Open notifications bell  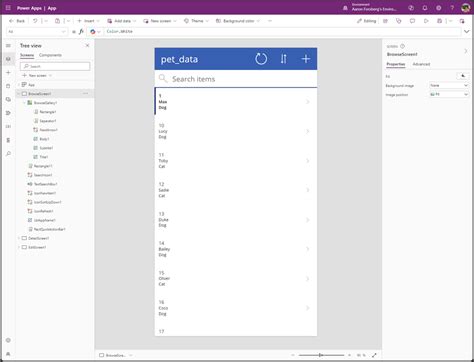coord(425,8)
